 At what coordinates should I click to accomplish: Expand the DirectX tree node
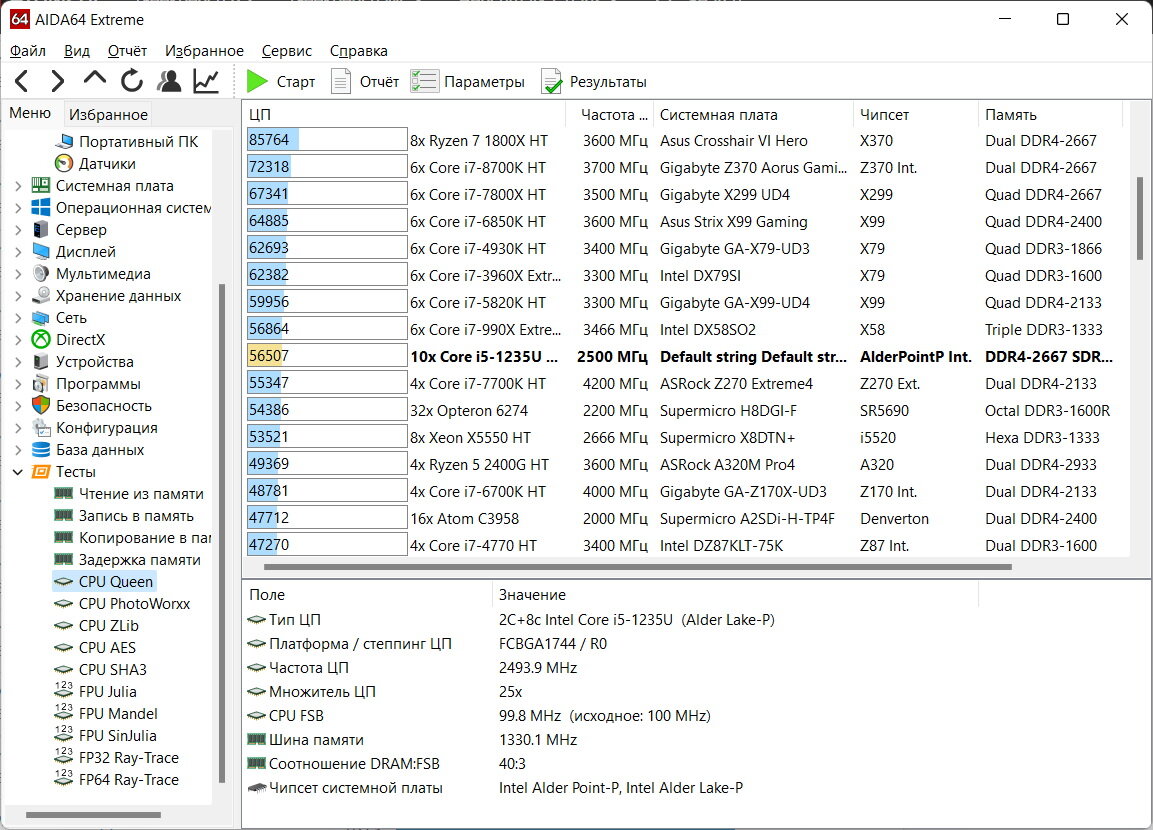pos(18,340)
